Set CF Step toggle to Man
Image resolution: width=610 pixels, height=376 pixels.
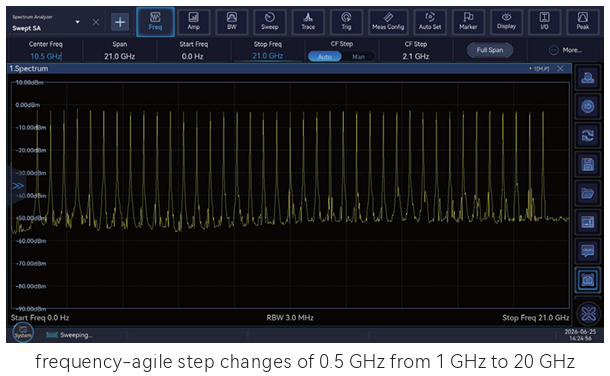tap(358, 57)
